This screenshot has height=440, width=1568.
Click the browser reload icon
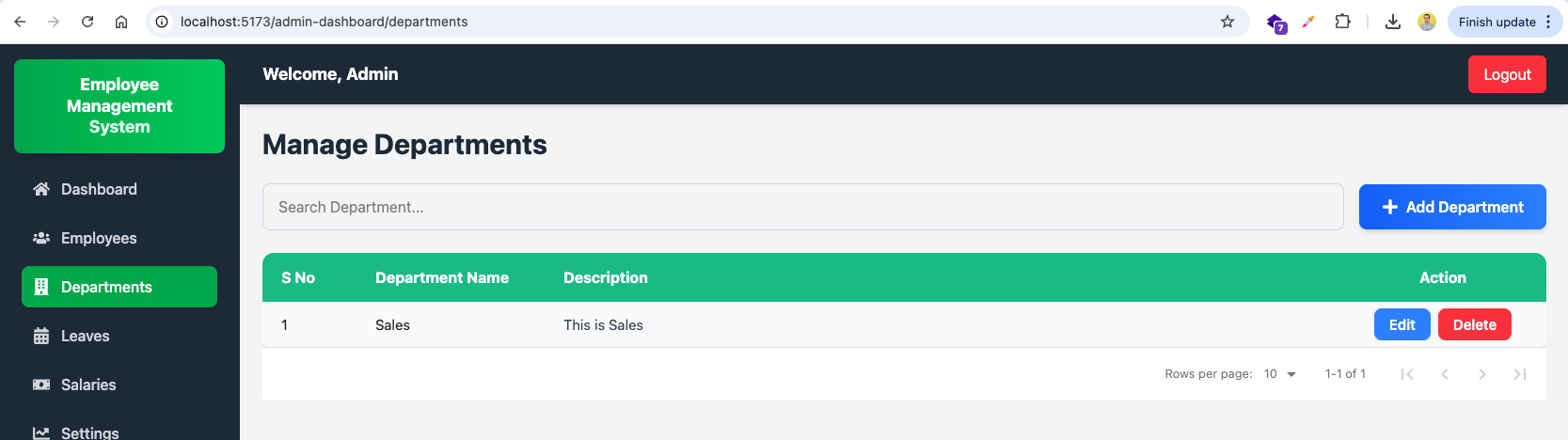pyautogui.click(x=87, y=22)
